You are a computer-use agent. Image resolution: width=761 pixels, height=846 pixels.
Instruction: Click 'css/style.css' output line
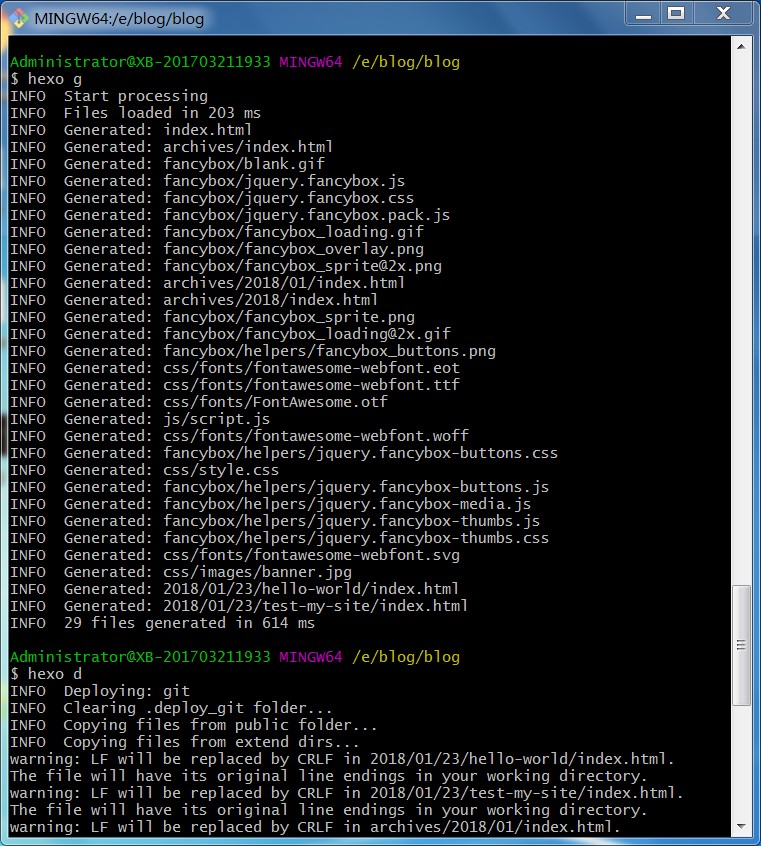[145, 470]
